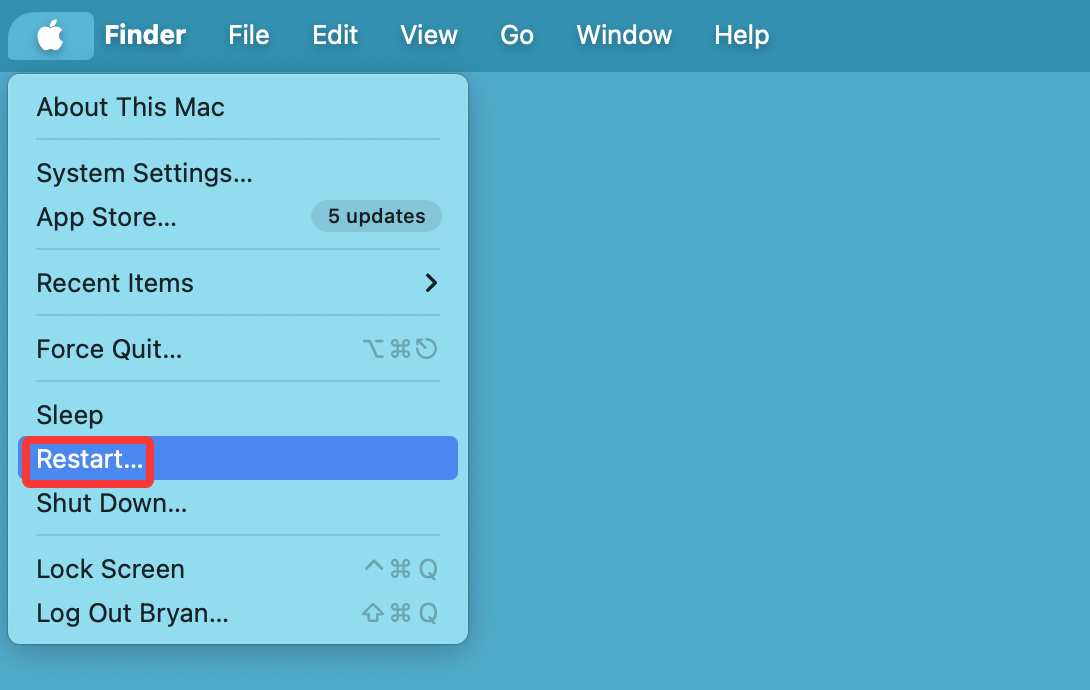Open the Recent Items submenu

click(115, 283)
